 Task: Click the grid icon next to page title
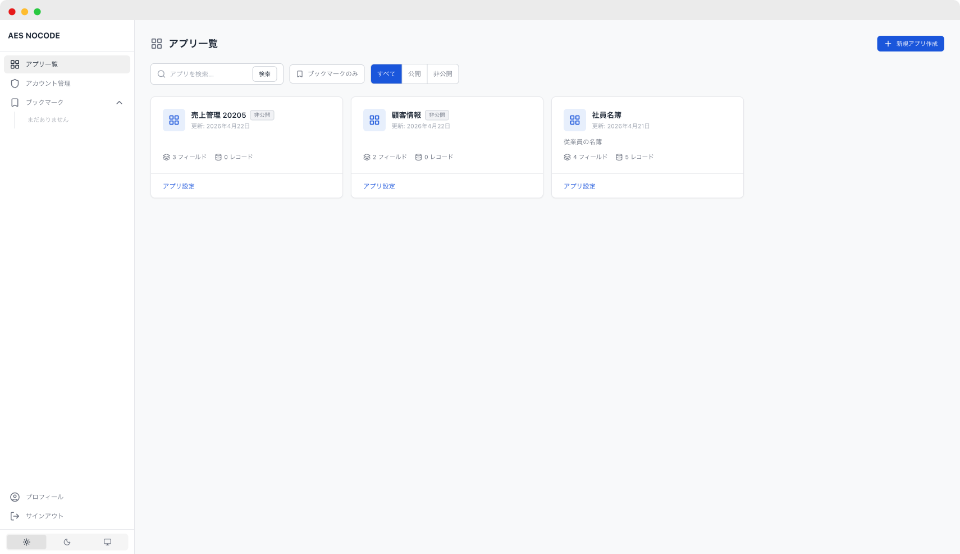tap(157, 43)
